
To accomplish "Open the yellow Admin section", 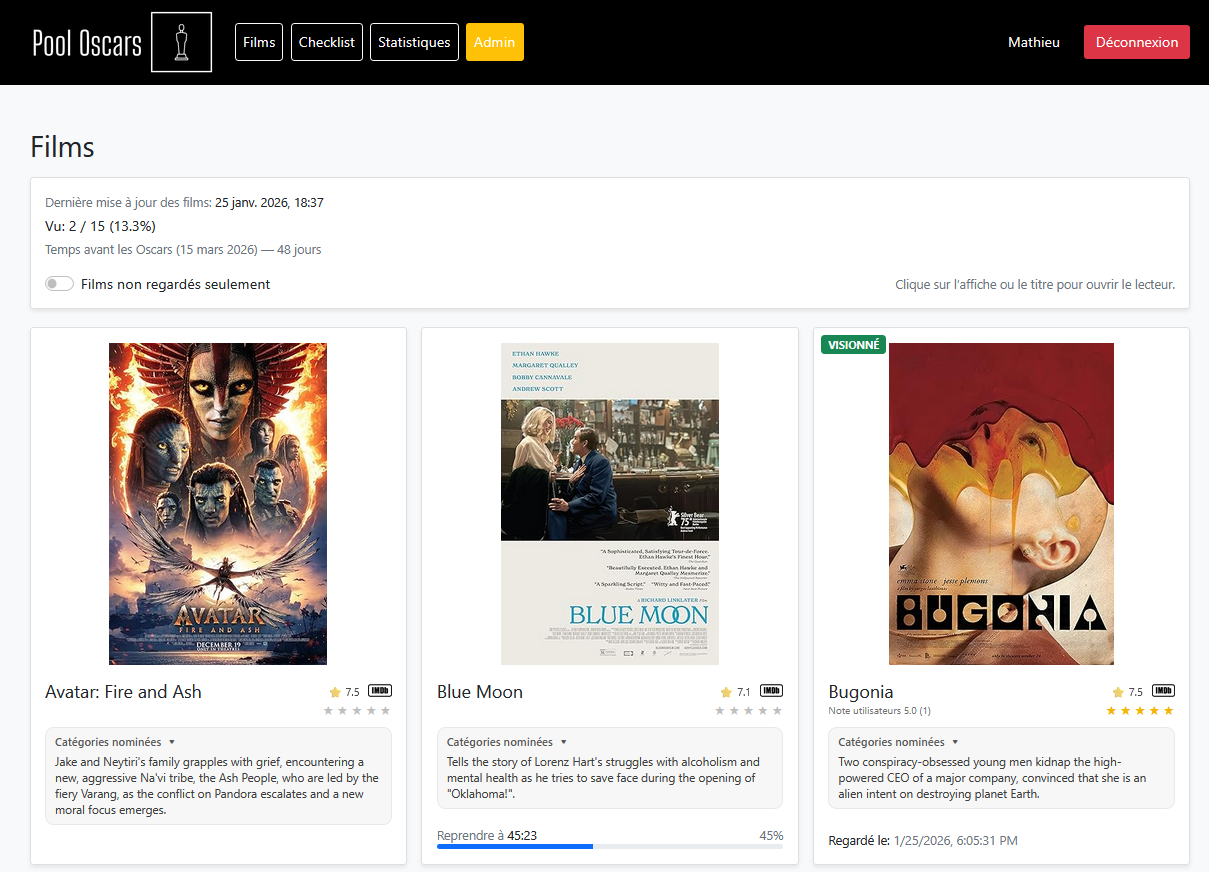I will (x=495, y=42).
